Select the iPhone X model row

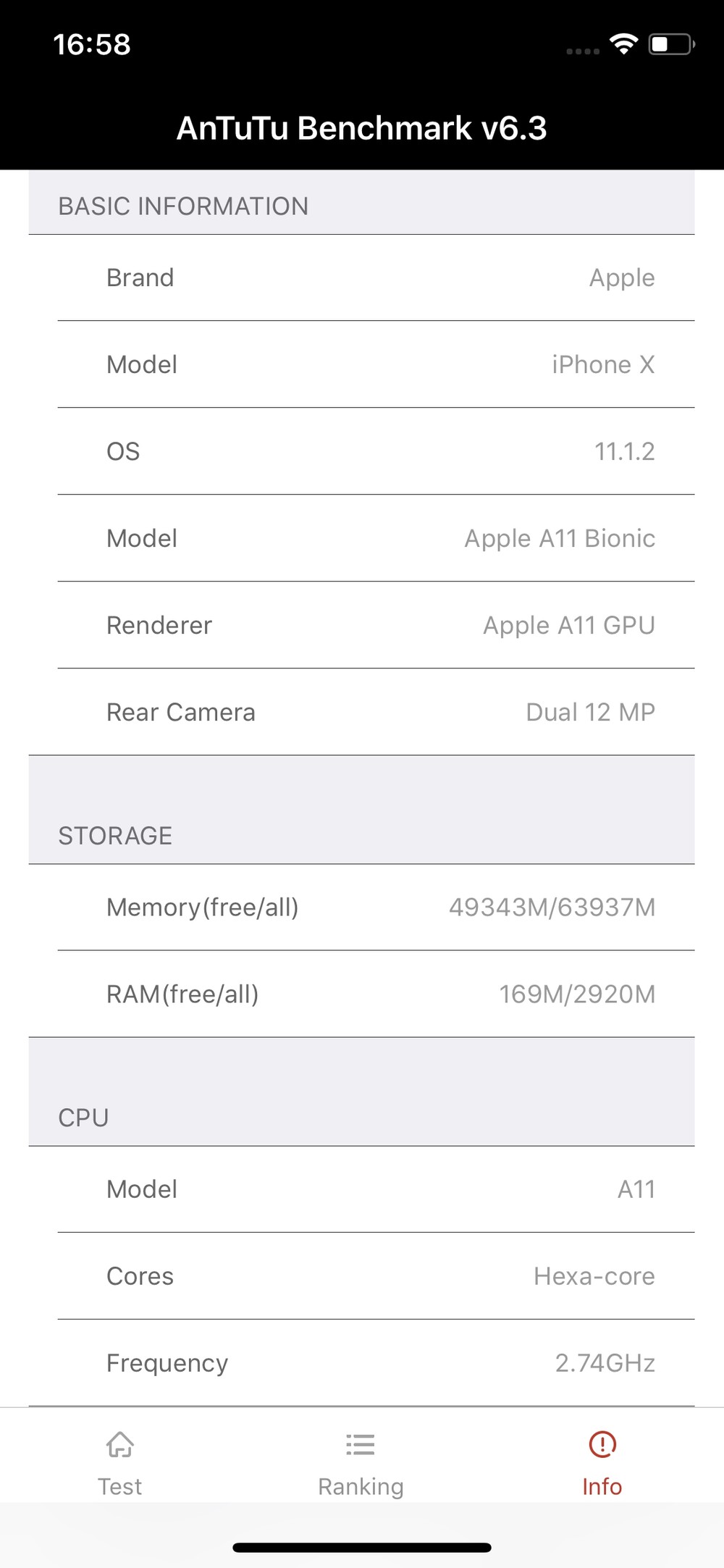tap(376, 364)
